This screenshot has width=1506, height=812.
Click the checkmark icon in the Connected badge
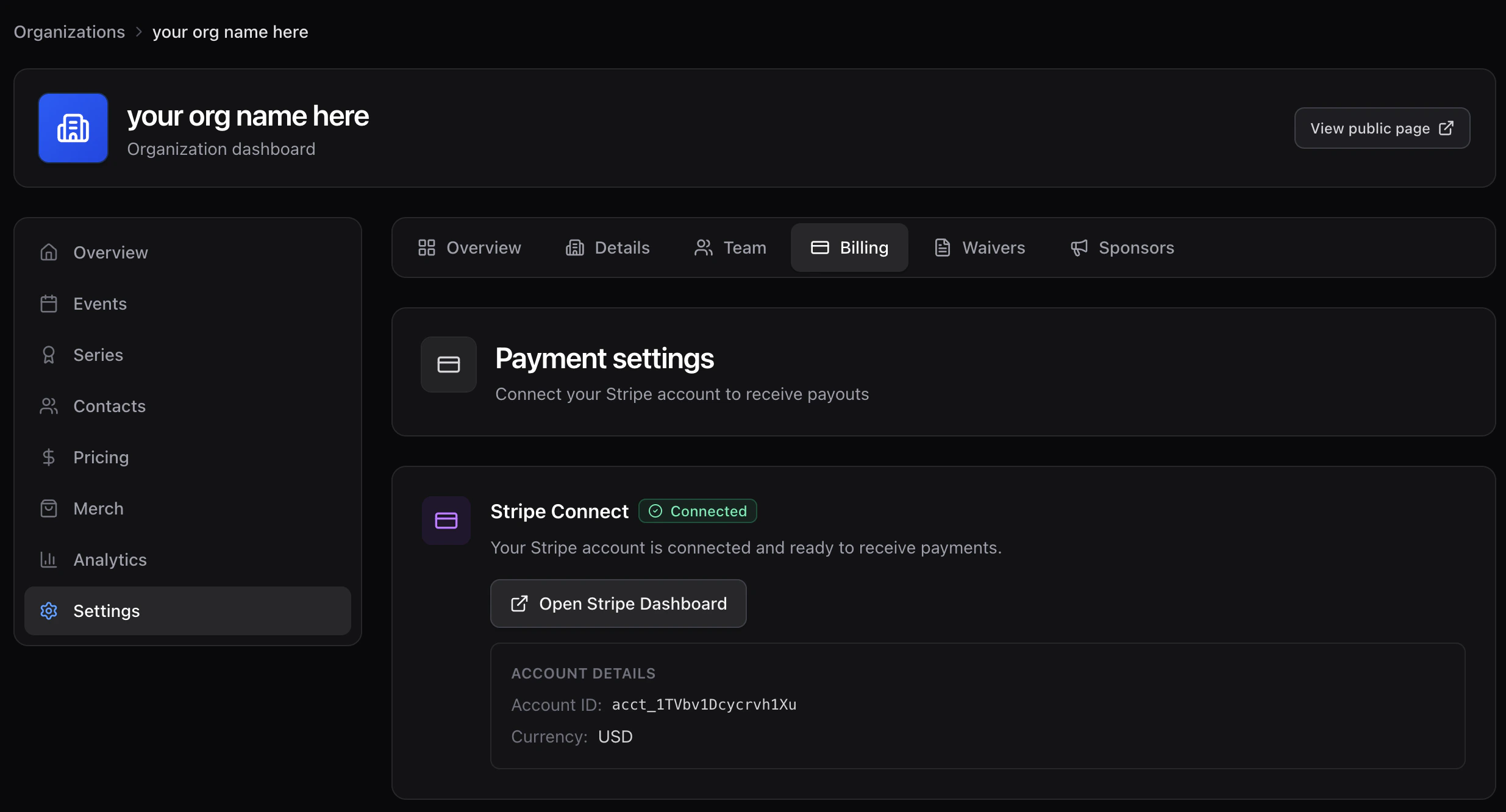(x=655, y=511)
